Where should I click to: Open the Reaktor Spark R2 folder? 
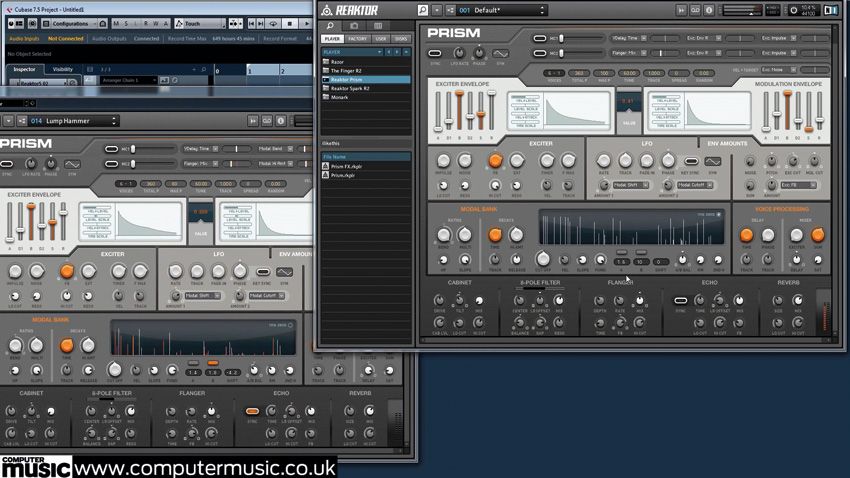click(x=366, y=88)
